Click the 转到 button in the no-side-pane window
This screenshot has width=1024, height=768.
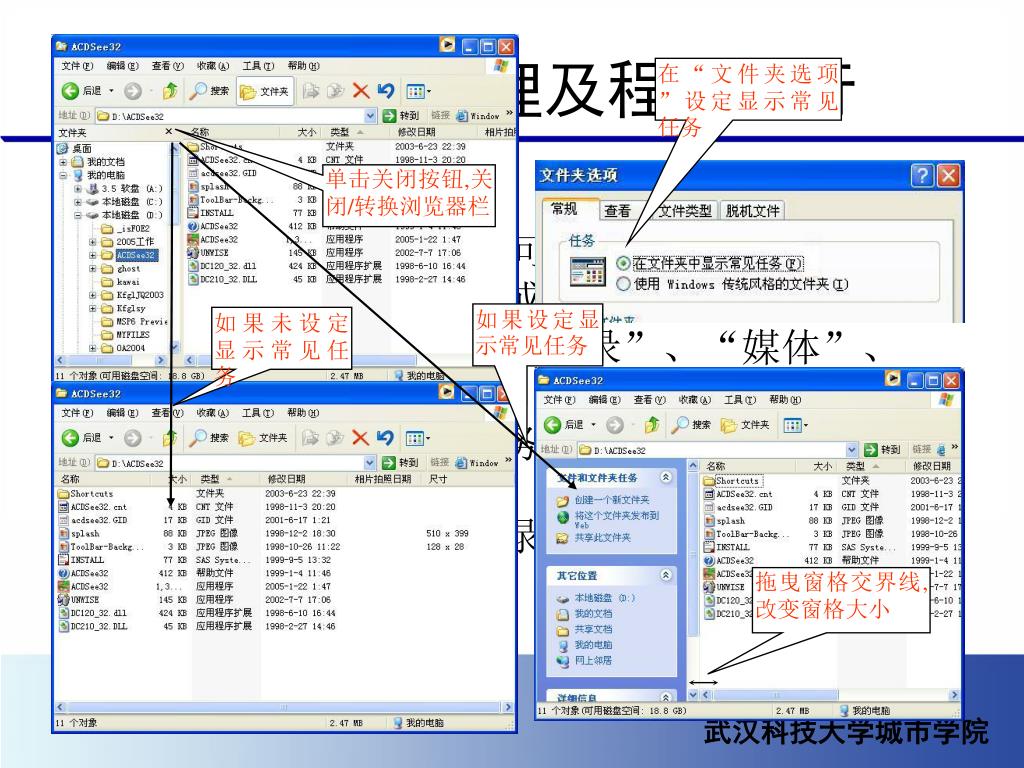(x=400, y=463)
